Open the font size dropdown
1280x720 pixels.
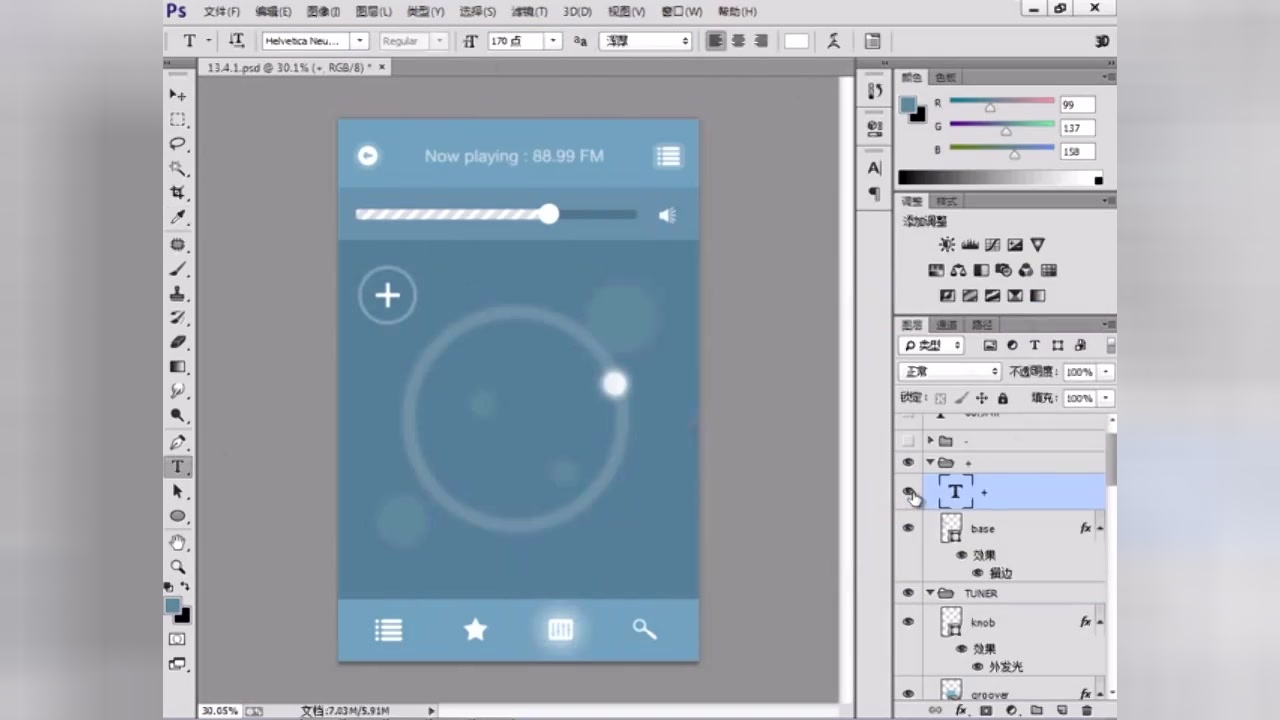coord(553,41)
